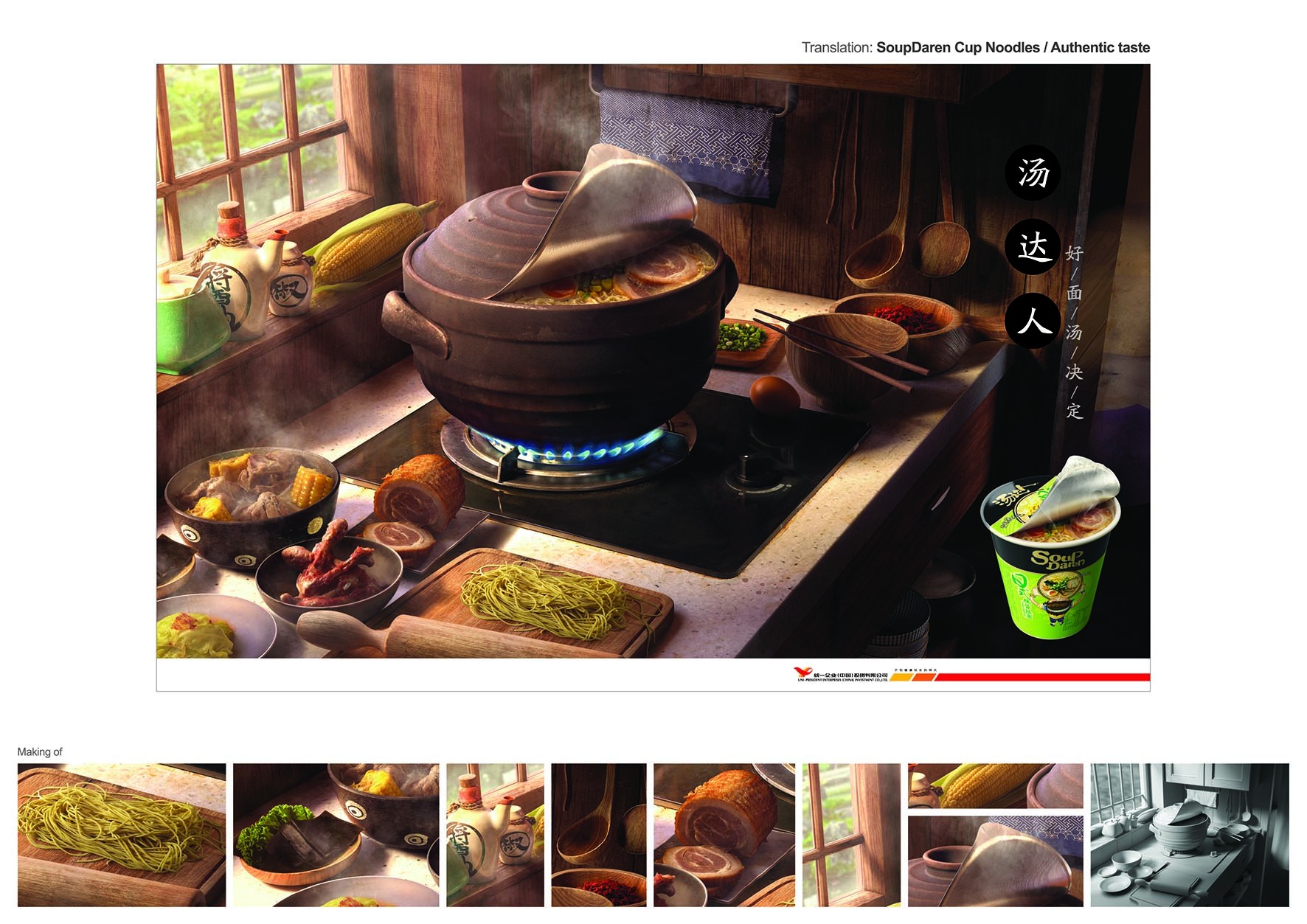The width and height of the screenshot is (1307, 924).
Task: Click the 'Making of' label
Action: (40, 751)
